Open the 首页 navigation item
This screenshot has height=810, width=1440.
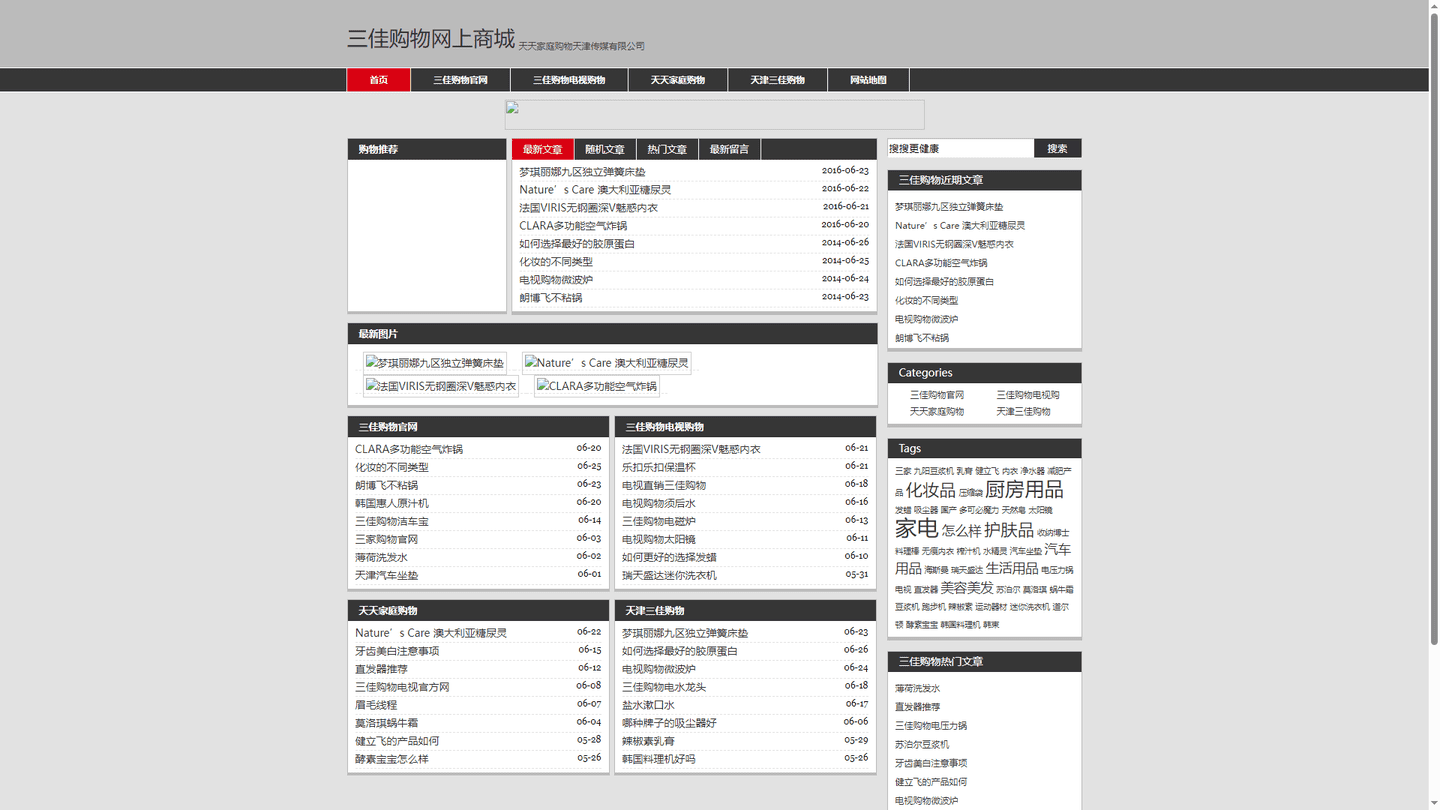[378, 80]
